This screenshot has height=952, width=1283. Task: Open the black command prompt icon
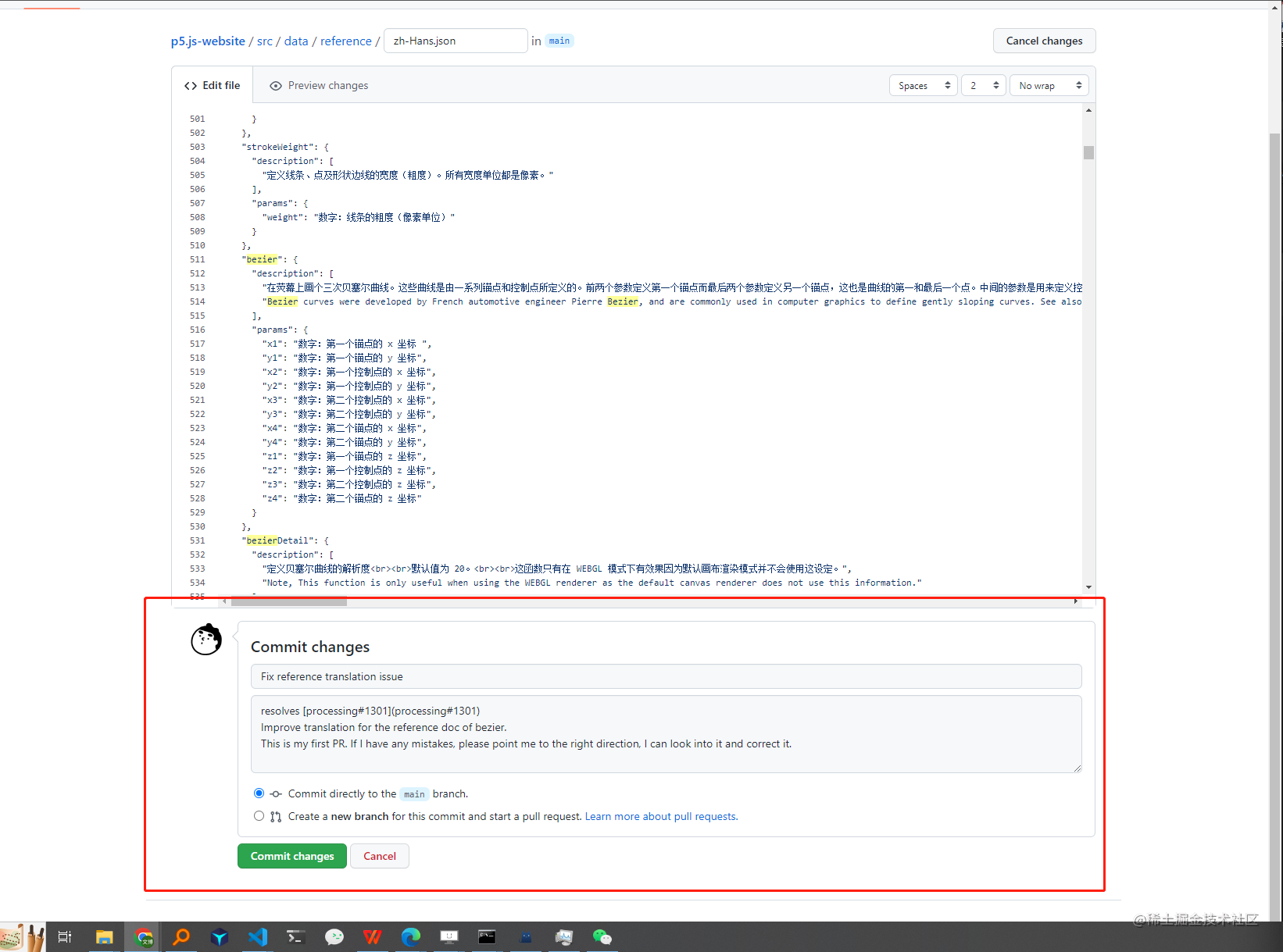pos(487,936)
